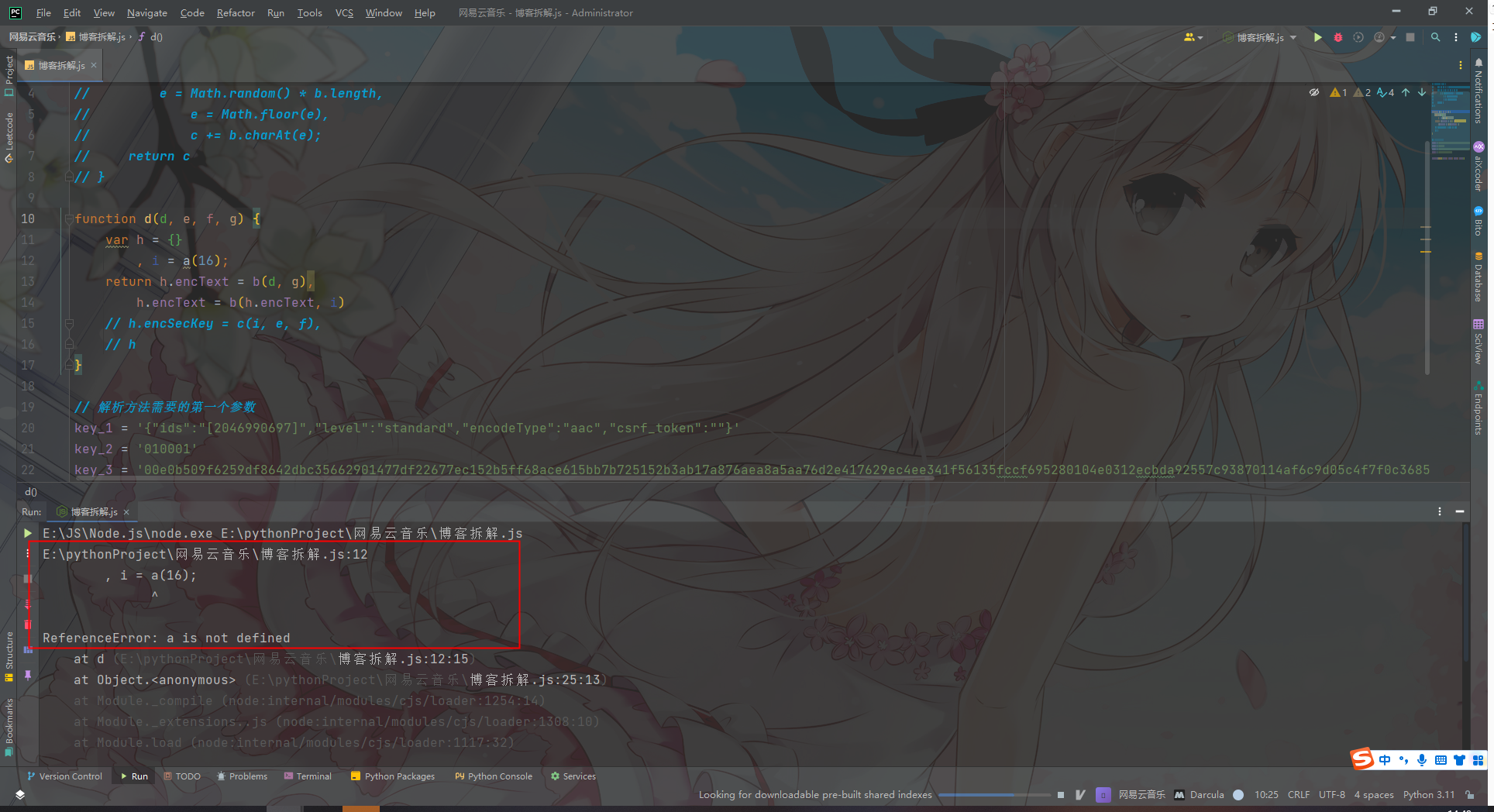The height and width of the screenshot is (812, 1494).
Task: Jump to previous highlighted error arrow
Action: click(1406, 92)
